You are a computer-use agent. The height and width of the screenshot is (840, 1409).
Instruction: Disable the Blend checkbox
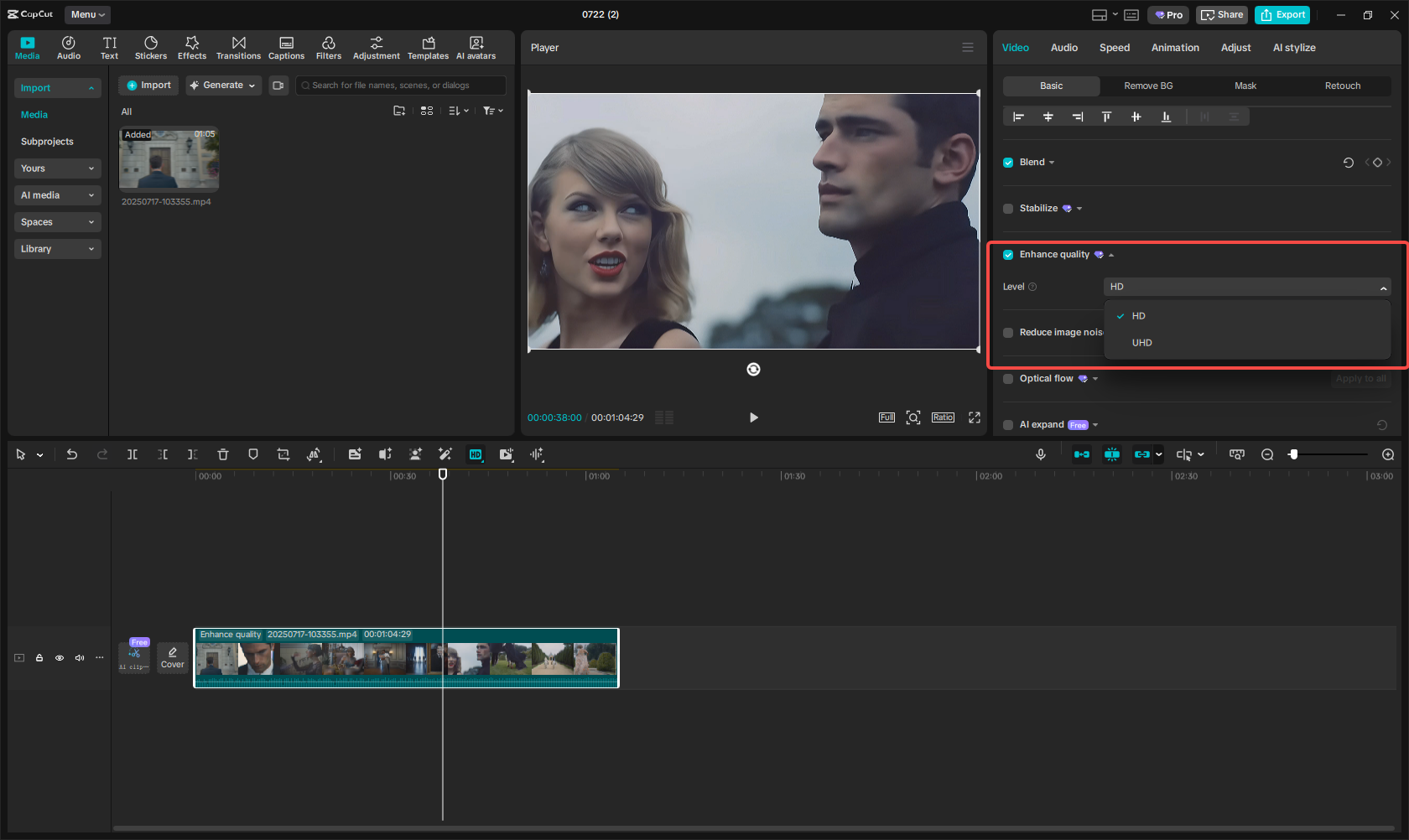tap(1008, 162)
